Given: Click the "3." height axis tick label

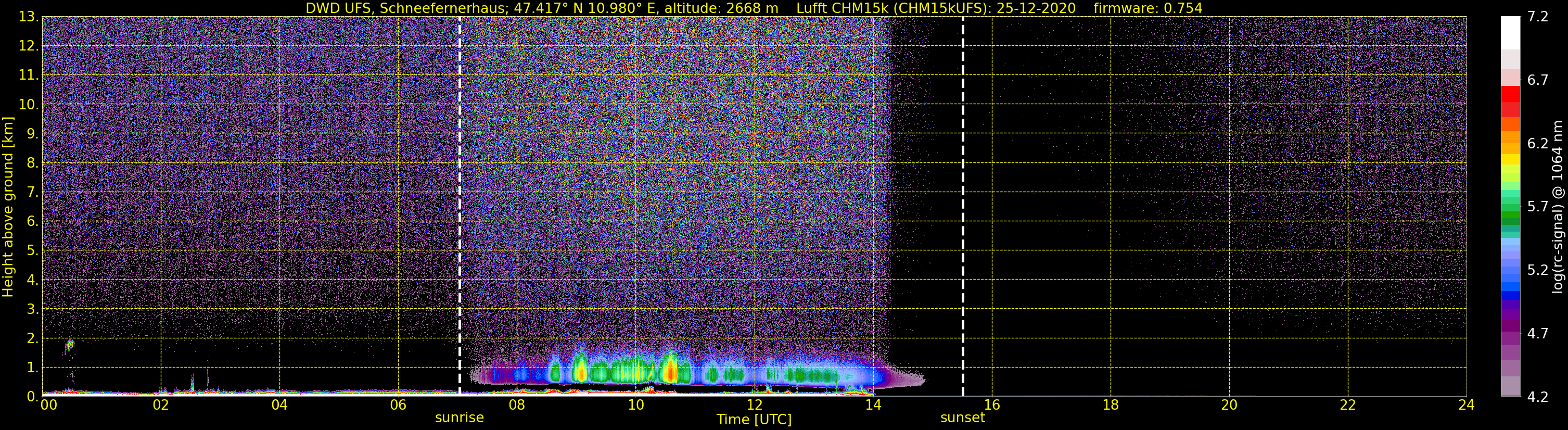Looking at the screenshot, I should click(32, 309).
